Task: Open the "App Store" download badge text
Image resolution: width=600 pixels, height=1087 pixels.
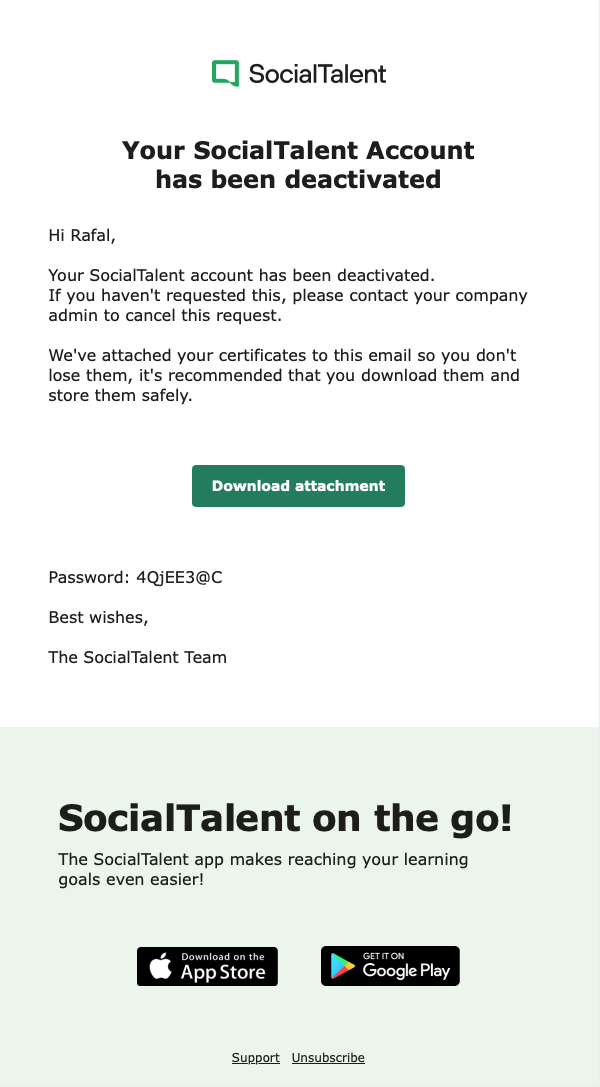Action: point(223,971)
